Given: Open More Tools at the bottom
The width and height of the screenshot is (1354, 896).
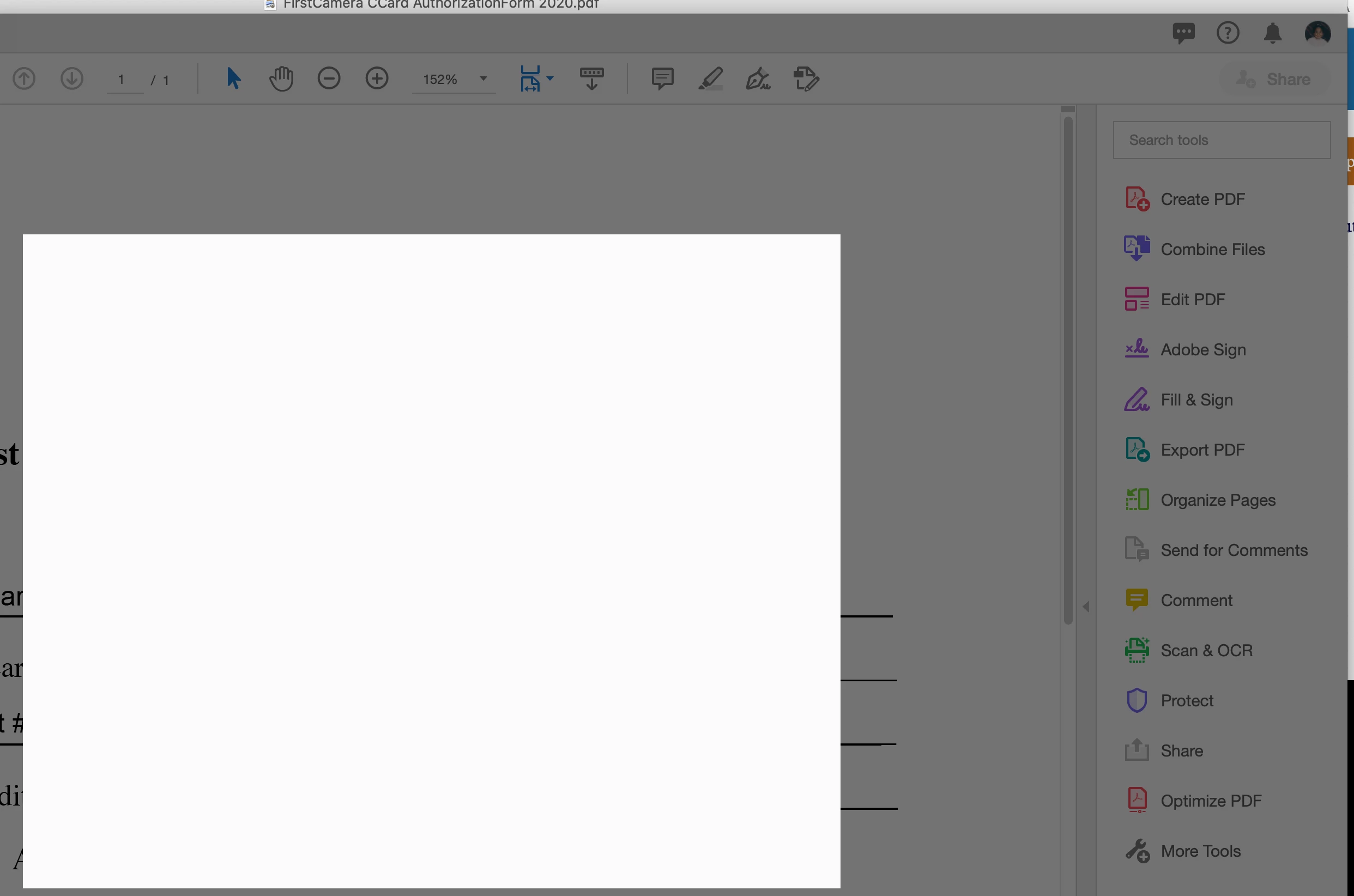Looking at the screenshot, I should point(1200,851).
